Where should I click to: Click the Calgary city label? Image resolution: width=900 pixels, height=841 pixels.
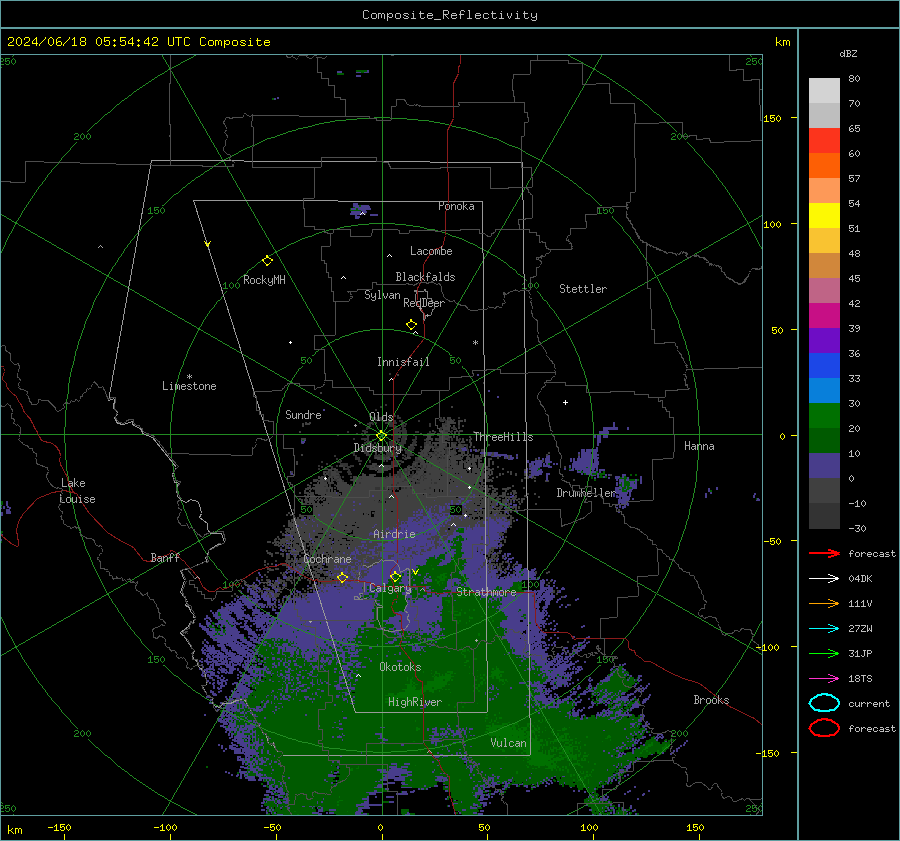390,588
